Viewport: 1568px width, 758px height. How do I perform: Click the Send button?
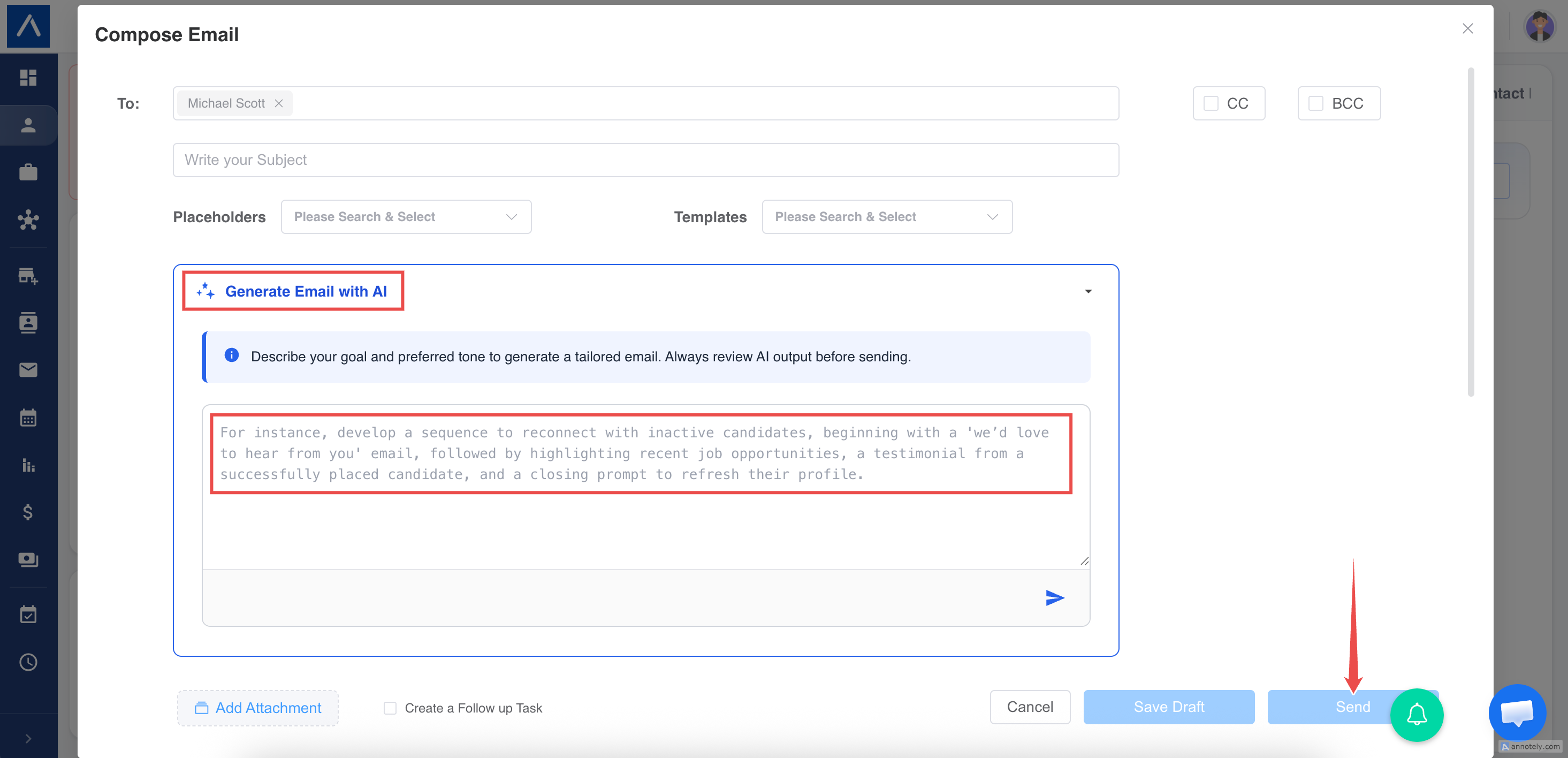click(x=1352, y=707)
